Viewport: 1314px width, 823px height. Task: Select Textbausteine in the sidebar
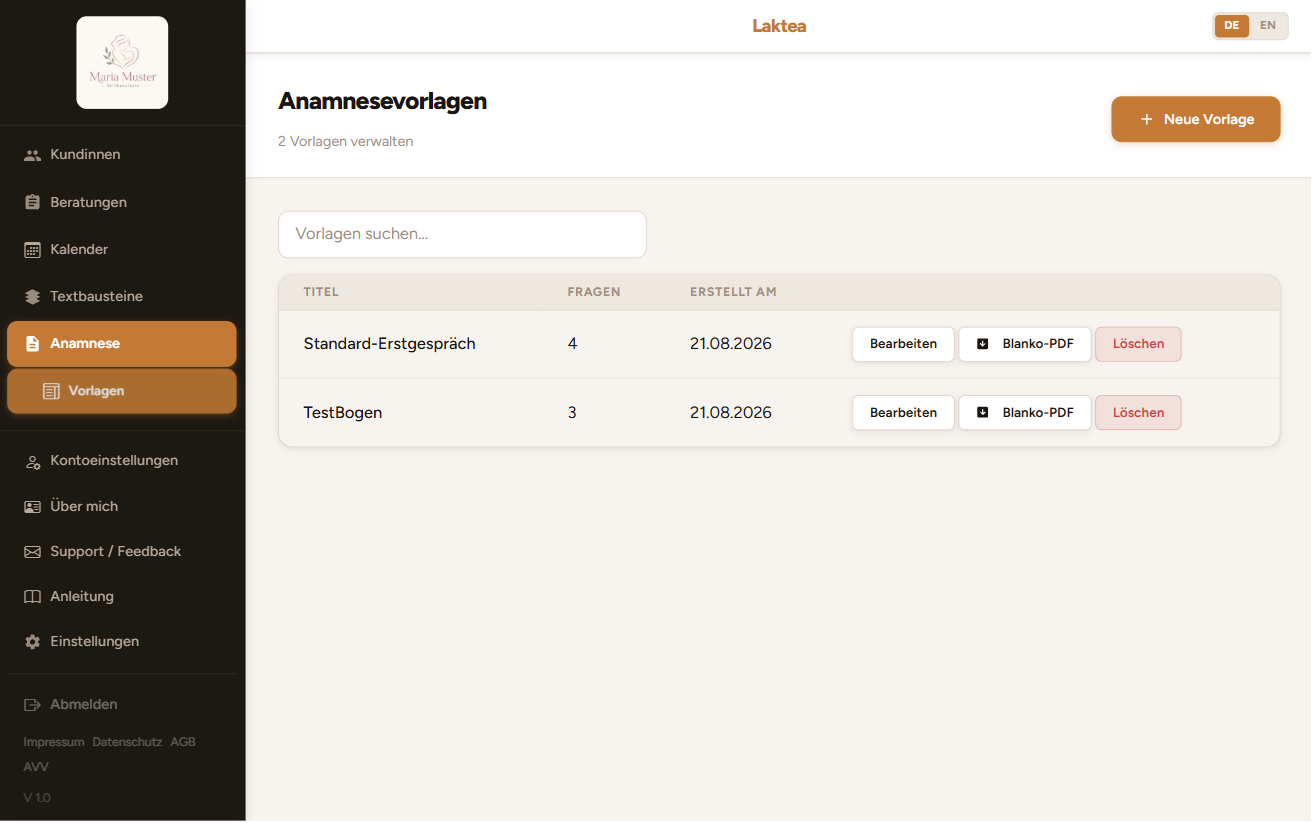pos(122,297)
